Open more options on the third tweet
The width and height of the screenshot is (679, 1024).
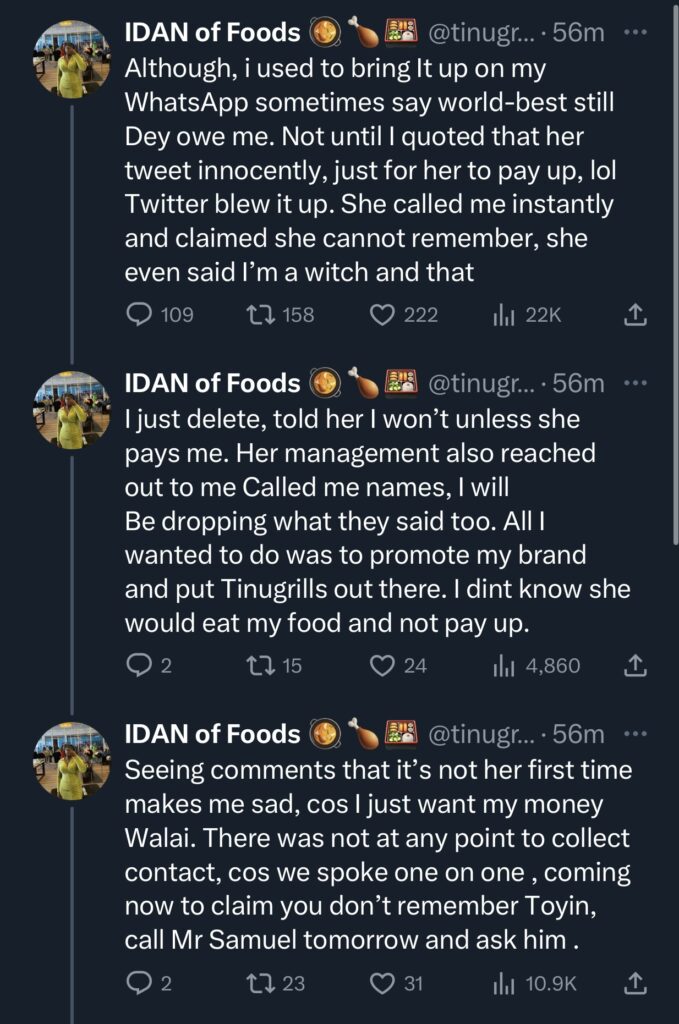click(x=635, y=734)
